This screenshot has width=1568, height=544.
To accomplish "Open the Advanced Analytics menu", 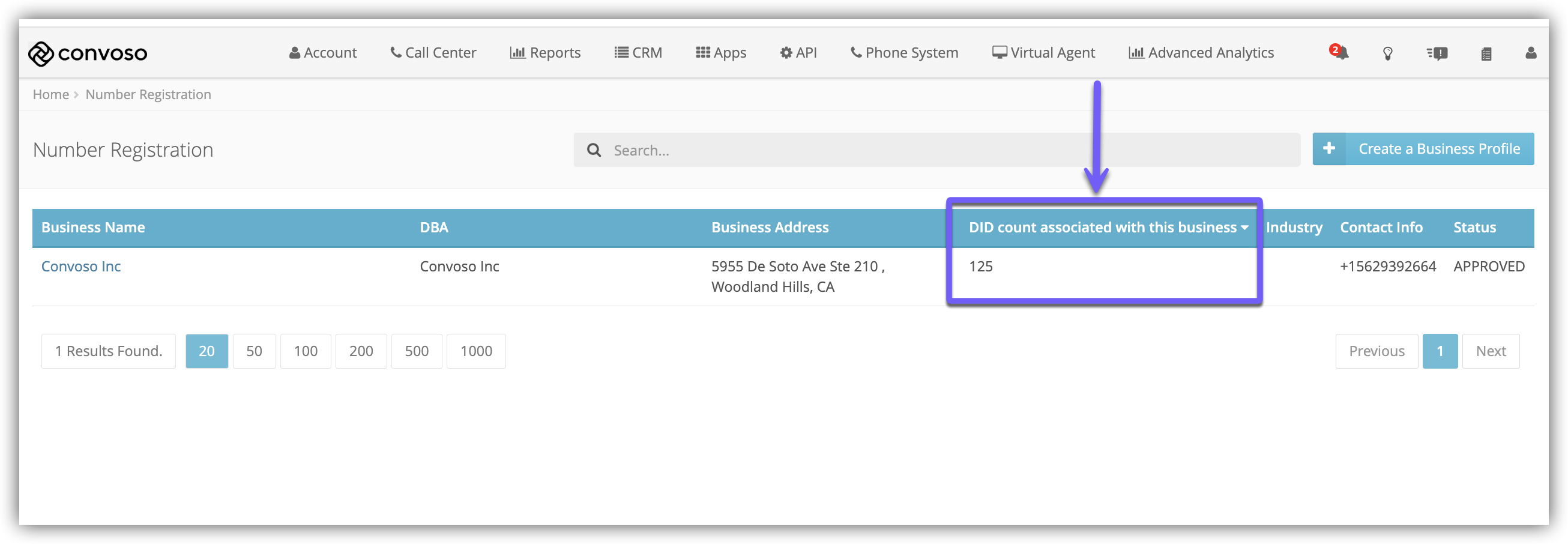I will coord(1201,53).
